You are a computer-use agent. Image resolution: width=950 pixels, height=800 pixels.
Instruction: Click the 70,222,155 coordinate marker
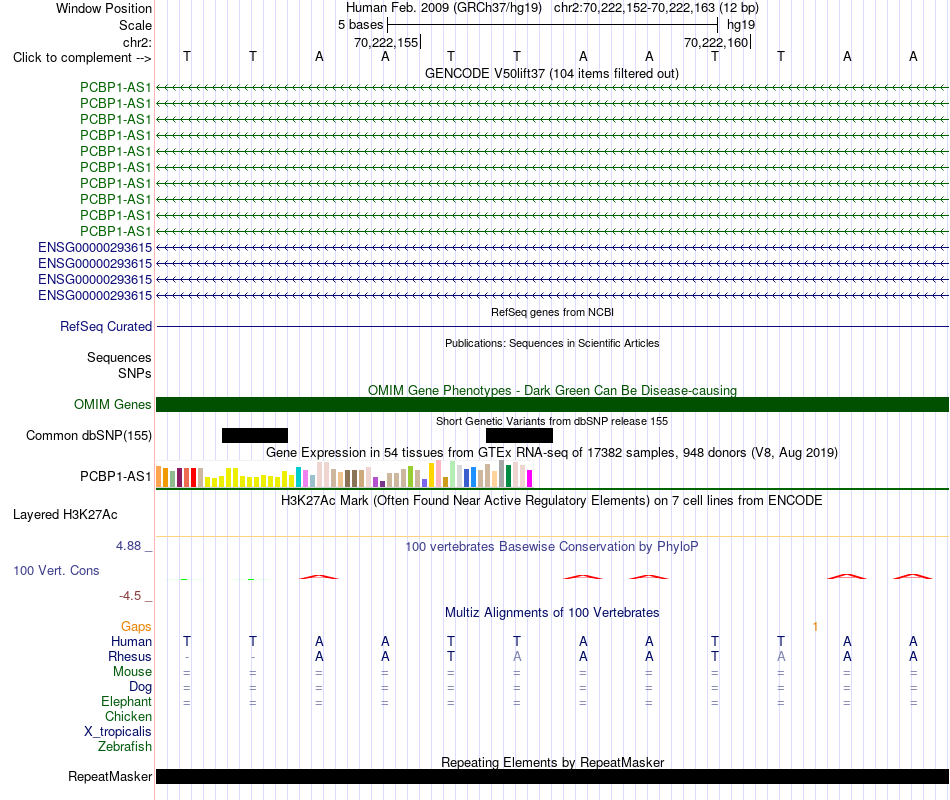[387, 42]
